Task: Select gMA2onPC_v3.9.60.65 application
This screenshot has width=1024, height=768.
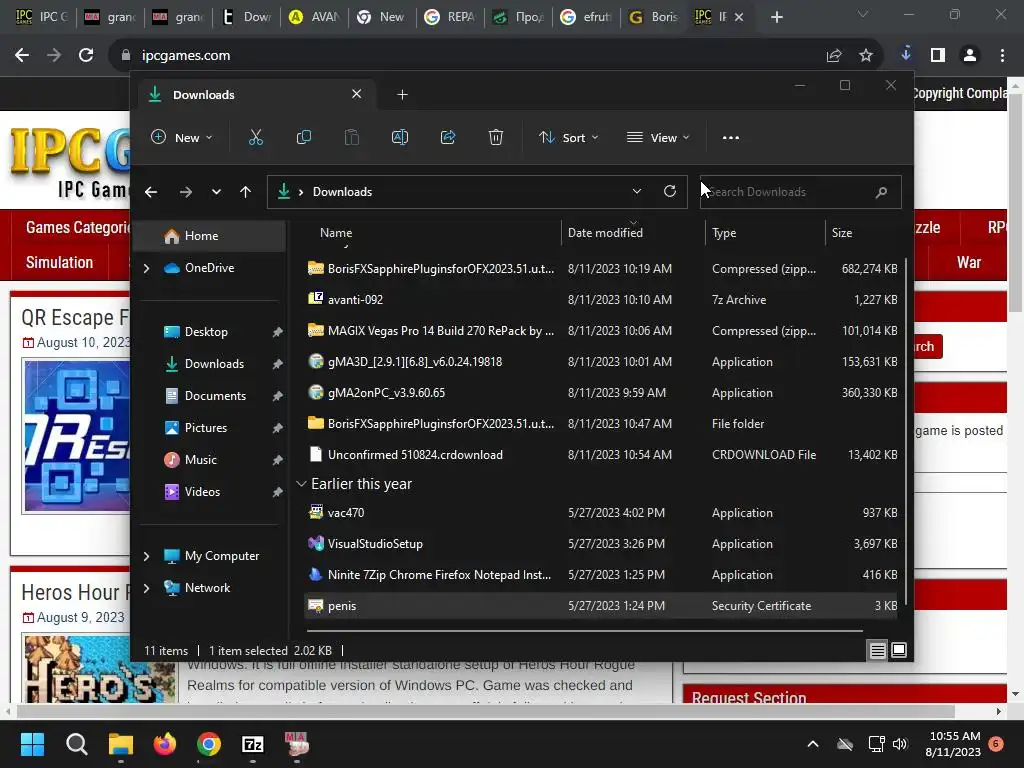Action: click(601, 393)
